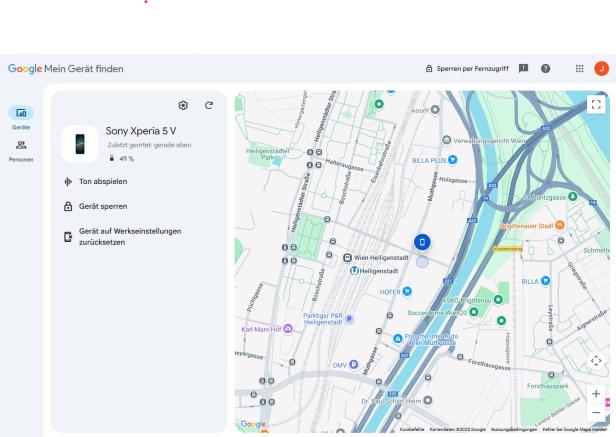Toggle fullscreen map view
616x437 pixels.
[596, 104]
